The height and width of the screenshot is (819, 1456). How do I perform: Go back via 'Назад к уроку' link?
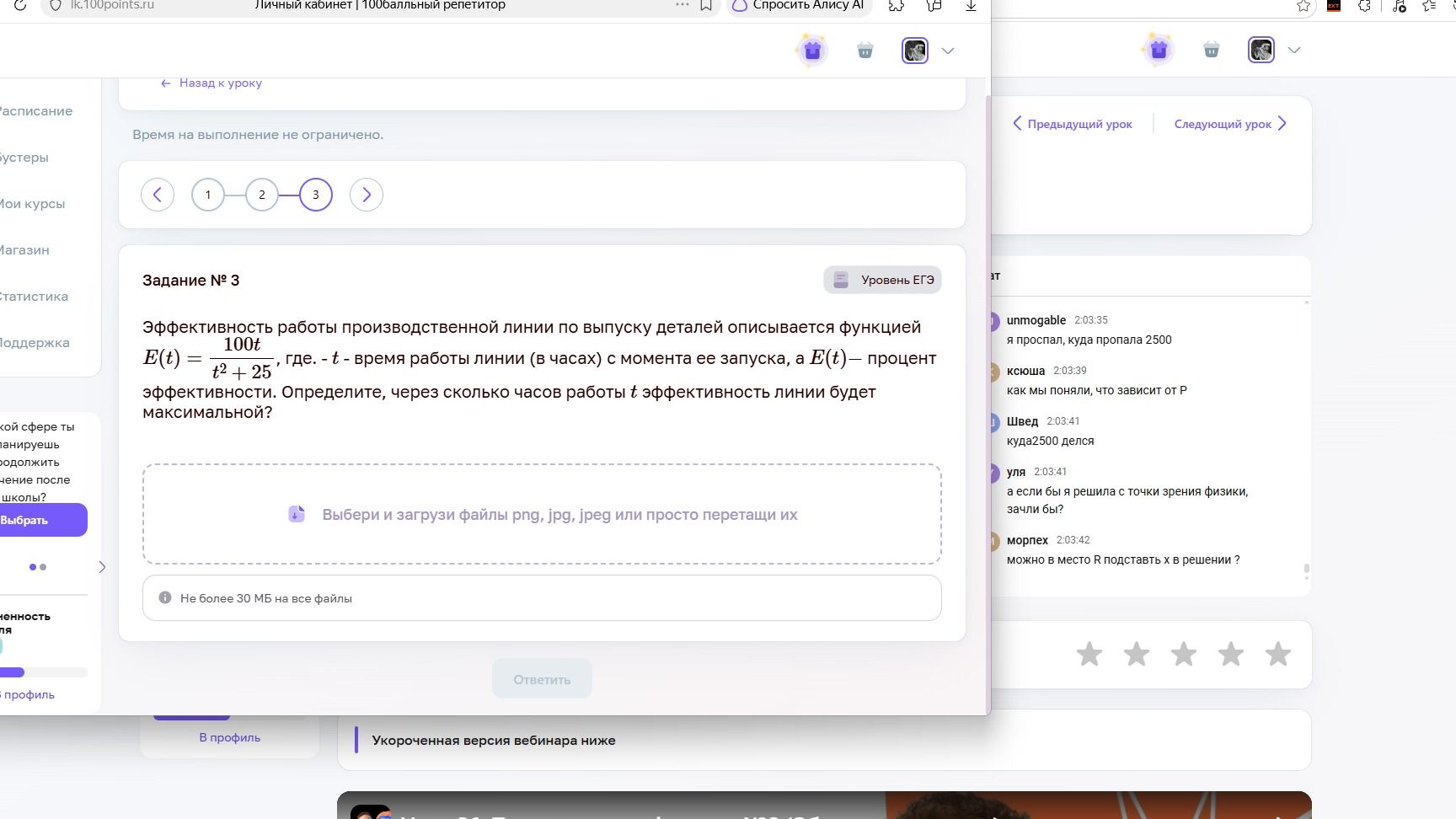[211, 83]
